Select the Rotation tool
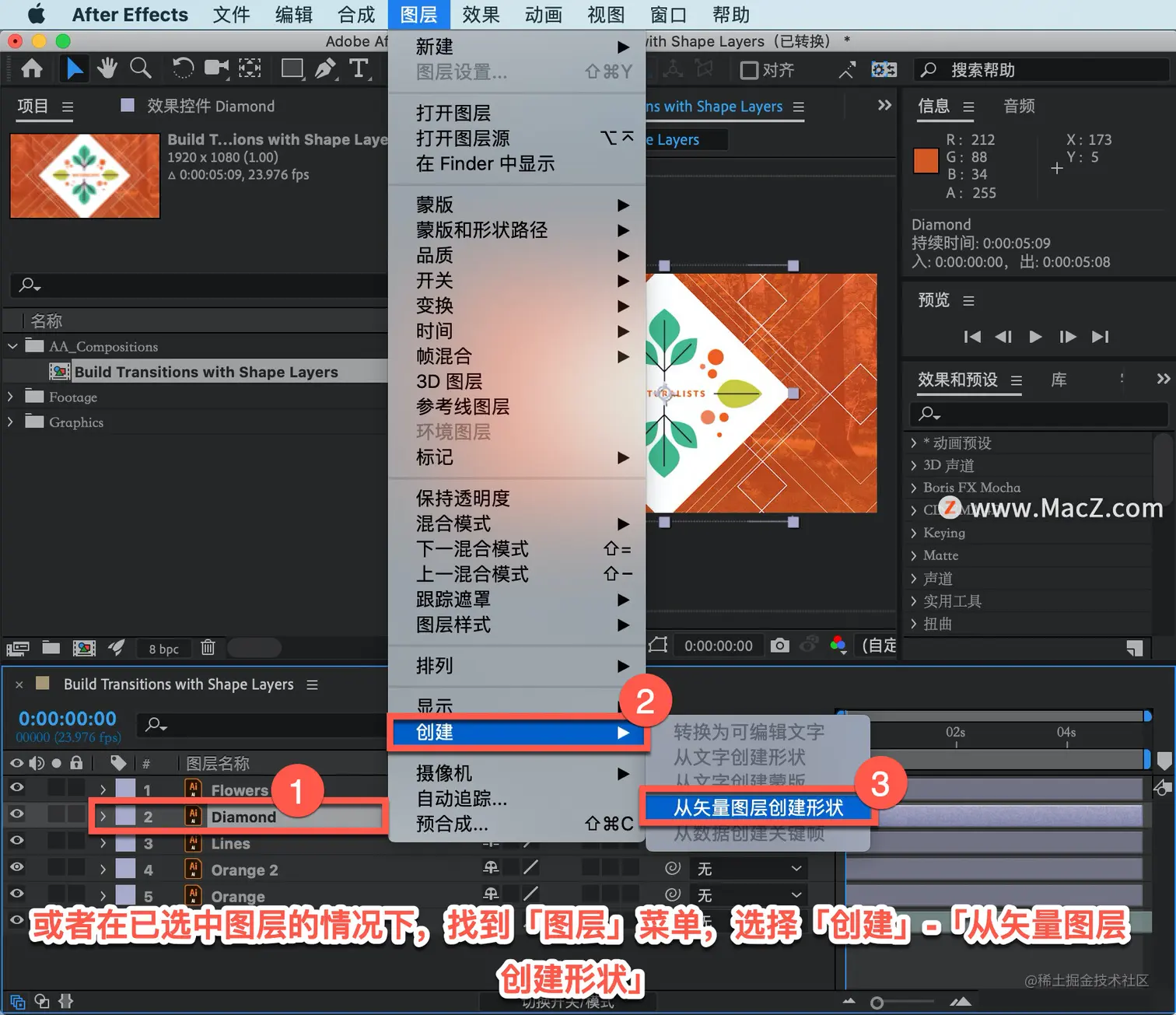 click(x=183, y=68)
